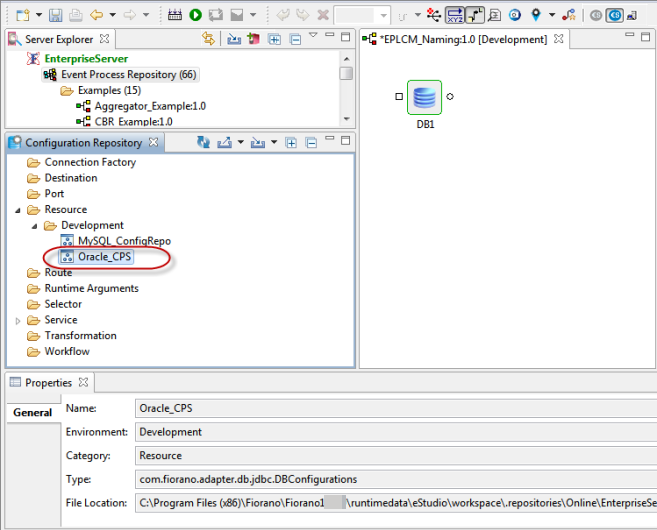Toggle the stepped route connector button

[x=475, y=16]
